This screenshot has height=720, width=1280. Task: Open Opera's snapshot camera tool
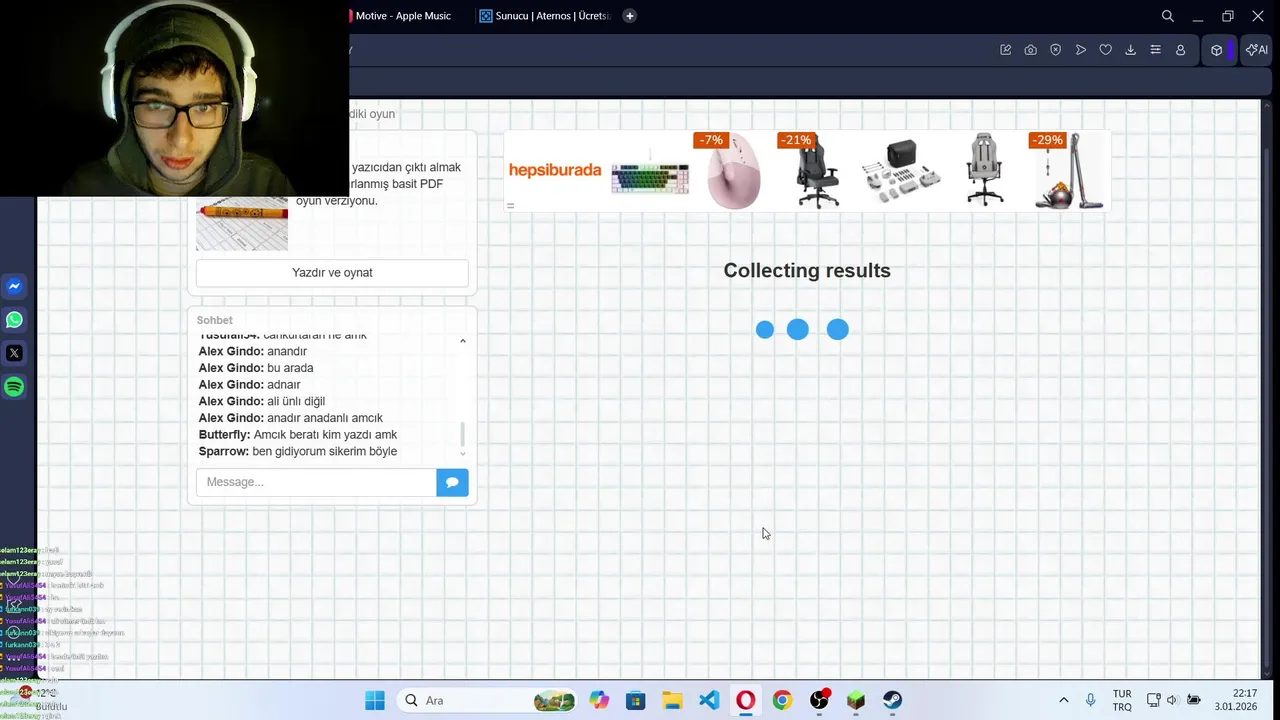click(1030, 50)
